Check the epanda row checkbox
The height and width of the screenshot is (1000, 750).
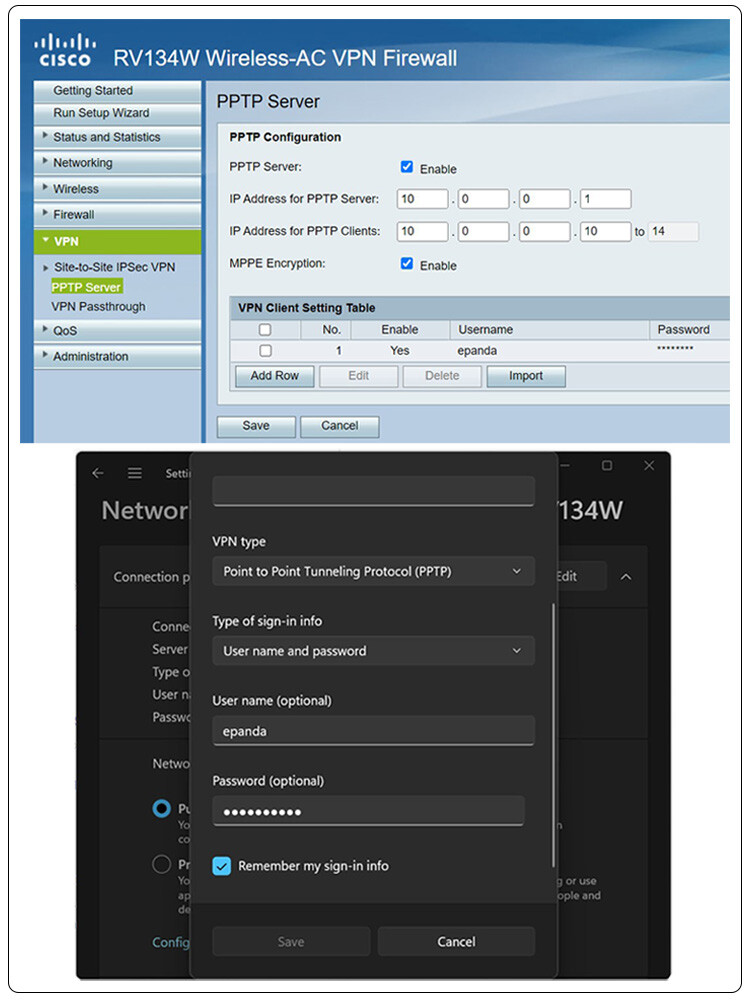pos(265,351)
